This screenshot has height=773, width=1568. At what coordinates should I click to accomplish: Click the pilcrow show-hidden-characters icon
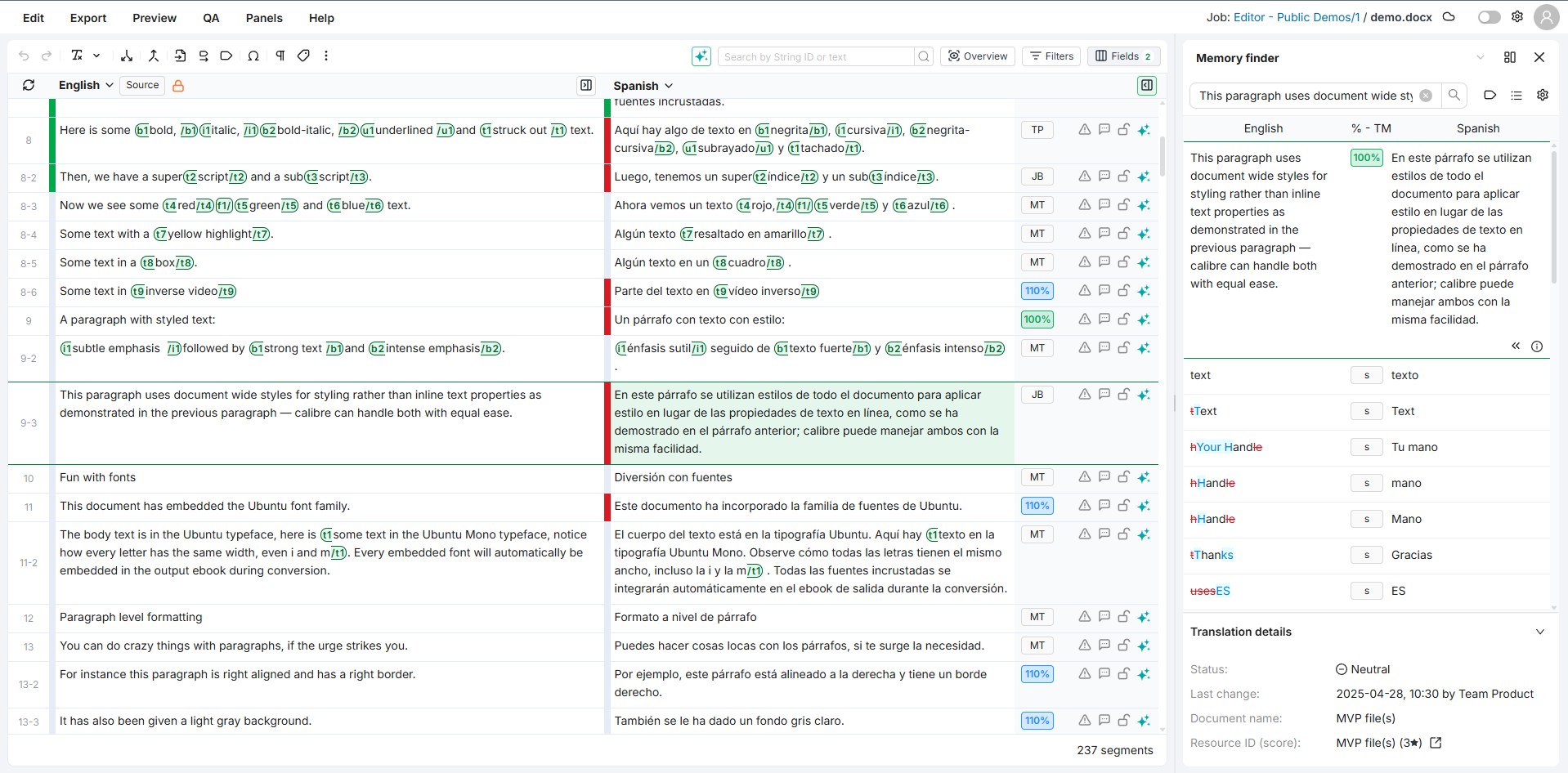pos(280,56)
